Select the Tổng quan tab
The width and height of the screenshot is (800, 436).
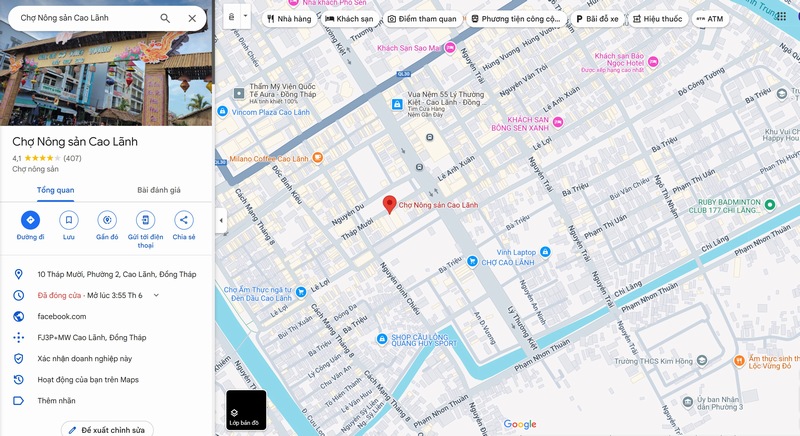point(55,190)
